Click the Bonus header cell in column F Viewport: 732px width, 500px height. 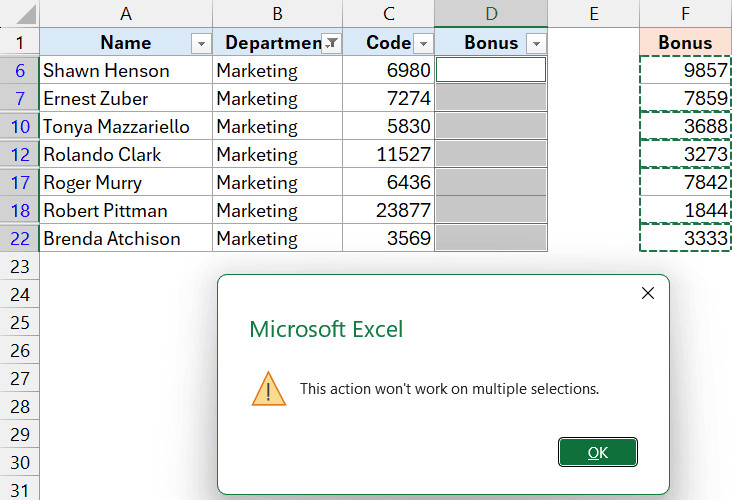pos(685,43)
